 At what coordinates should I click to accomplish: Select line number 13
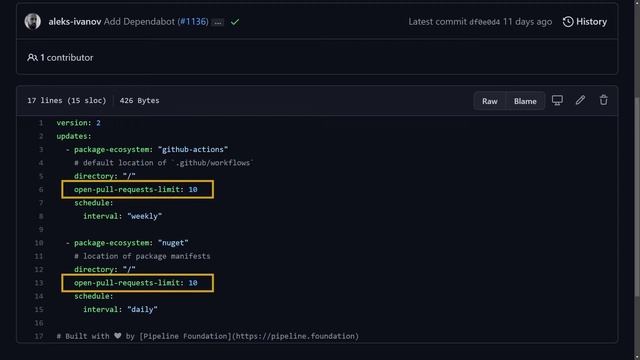[39, 283]
